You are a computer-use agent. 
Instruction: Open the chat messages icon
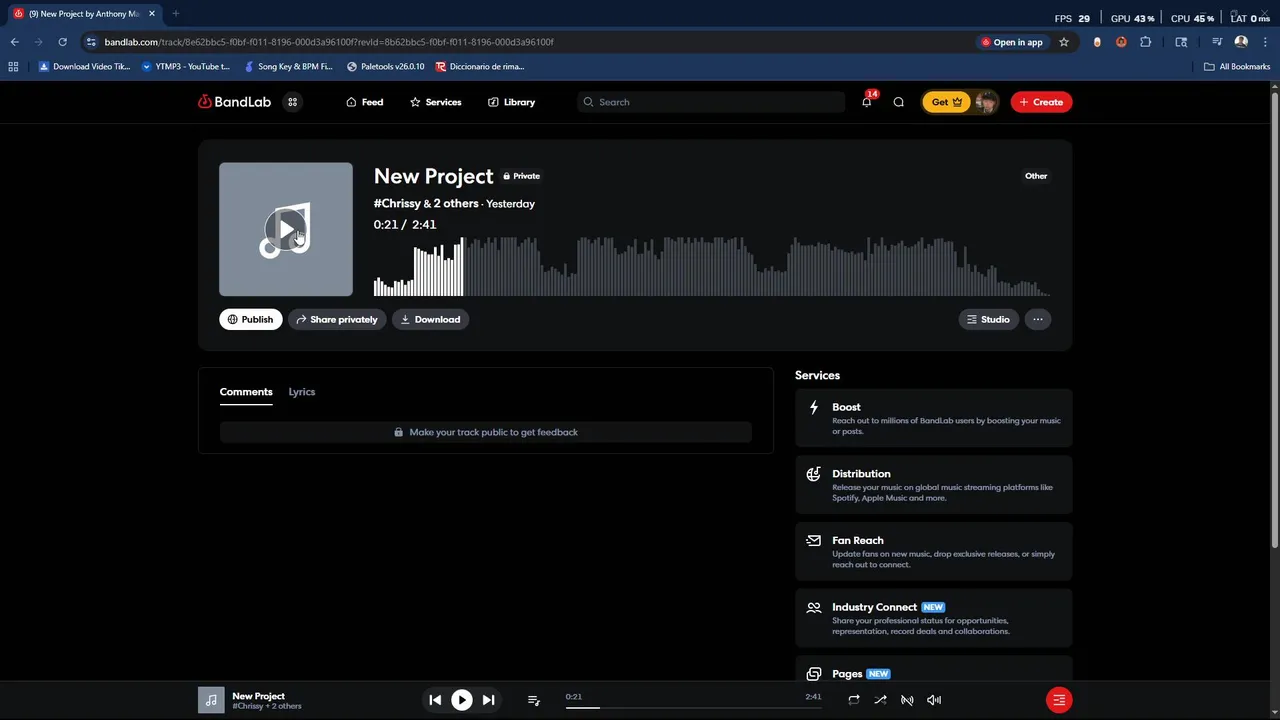click(898, 102)
